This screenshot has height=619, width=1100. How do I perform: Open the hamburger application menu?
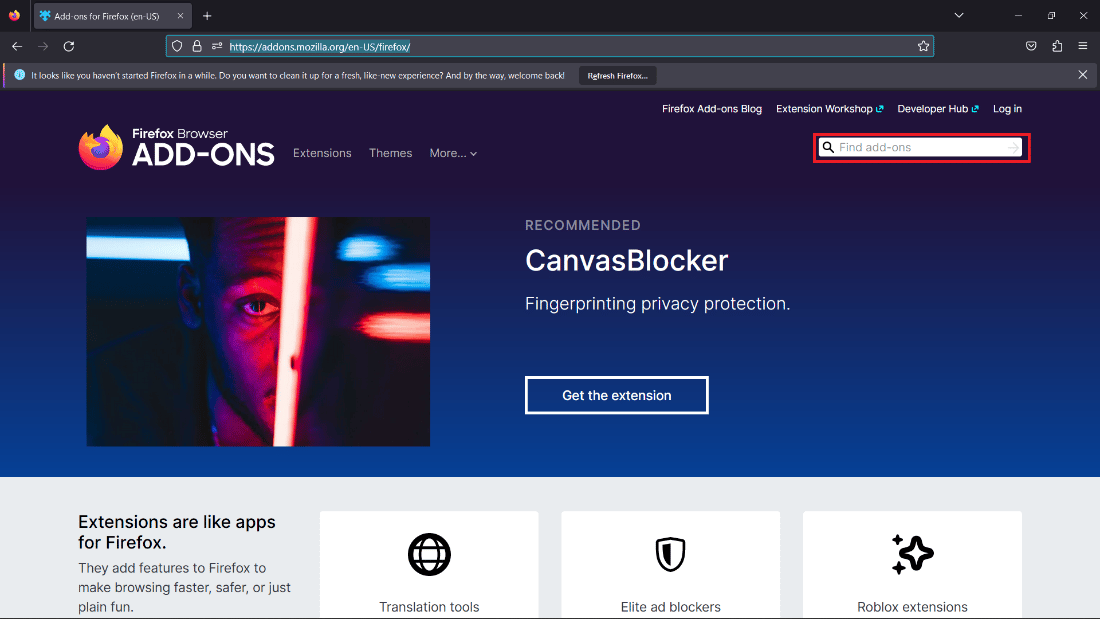coord(1083,46)
